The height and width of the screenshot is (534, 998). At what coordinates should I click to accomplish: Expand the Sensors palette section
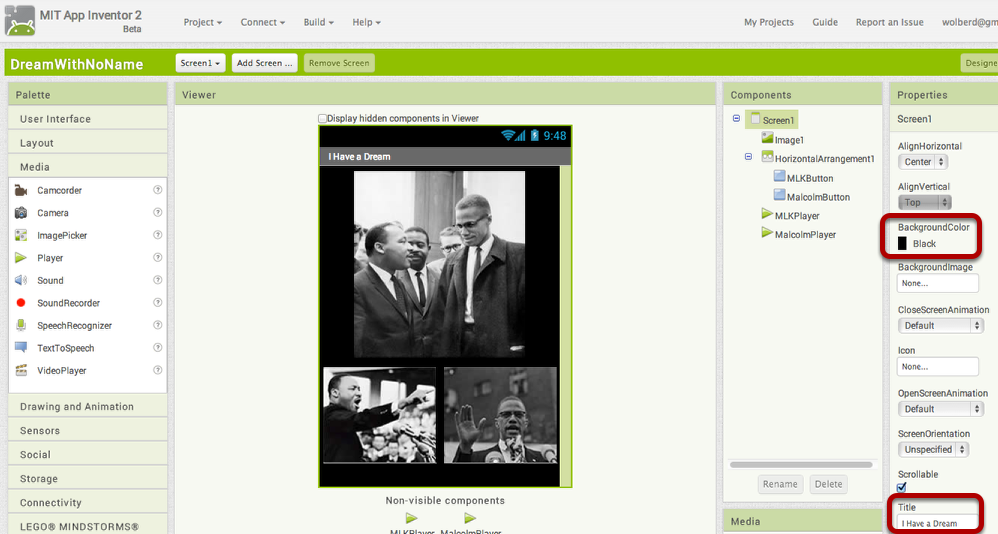click(x=88, y=431)
